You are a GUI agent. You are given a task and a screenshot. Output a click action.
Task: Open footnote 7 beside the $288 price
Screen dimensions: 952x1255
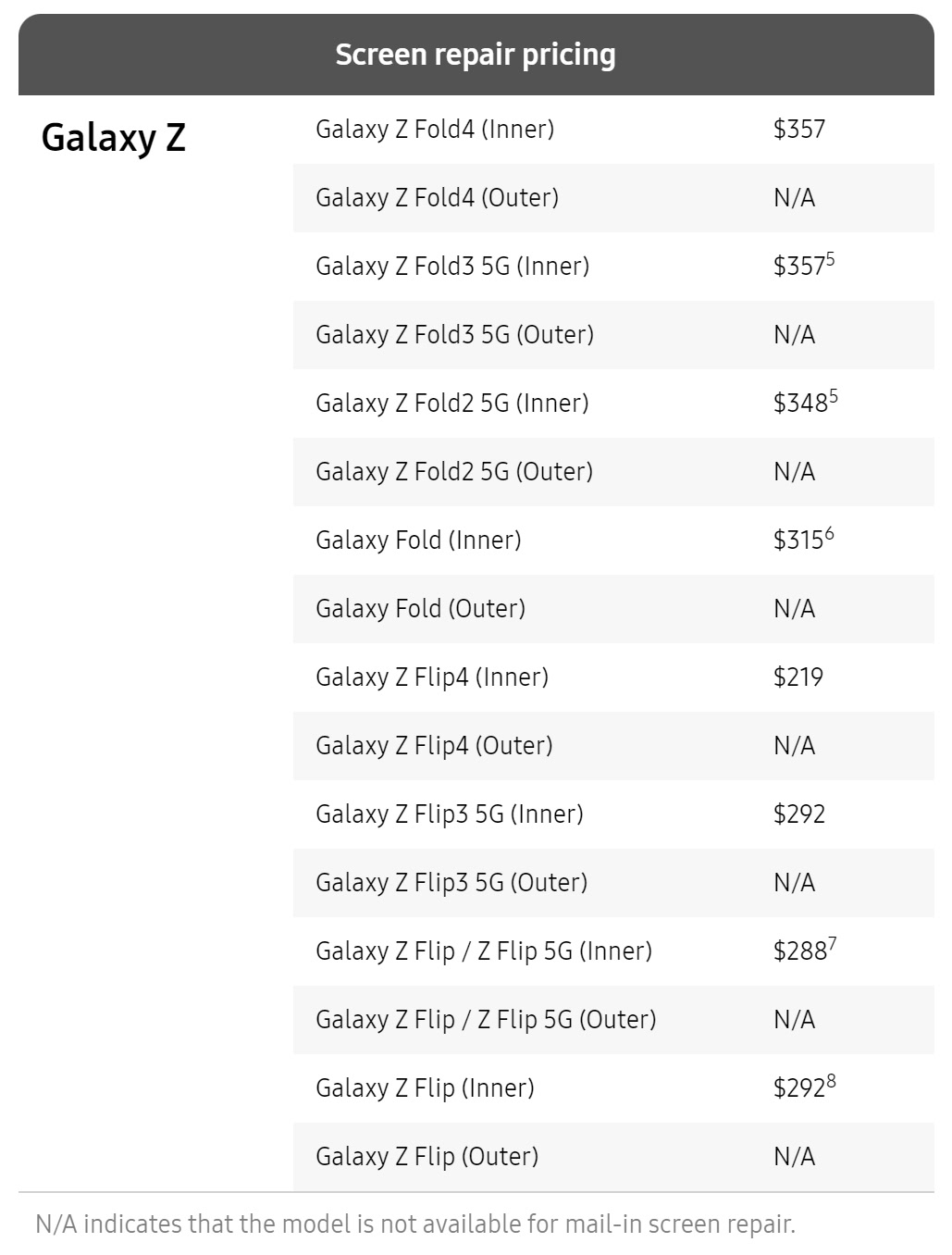[833, 944]
